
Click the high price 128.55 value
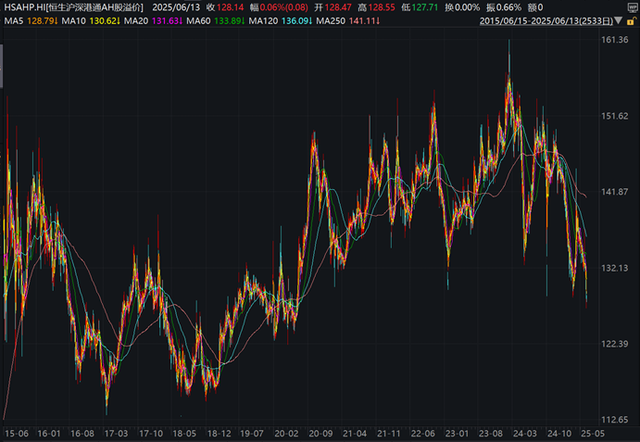click(x=382, y=7)
